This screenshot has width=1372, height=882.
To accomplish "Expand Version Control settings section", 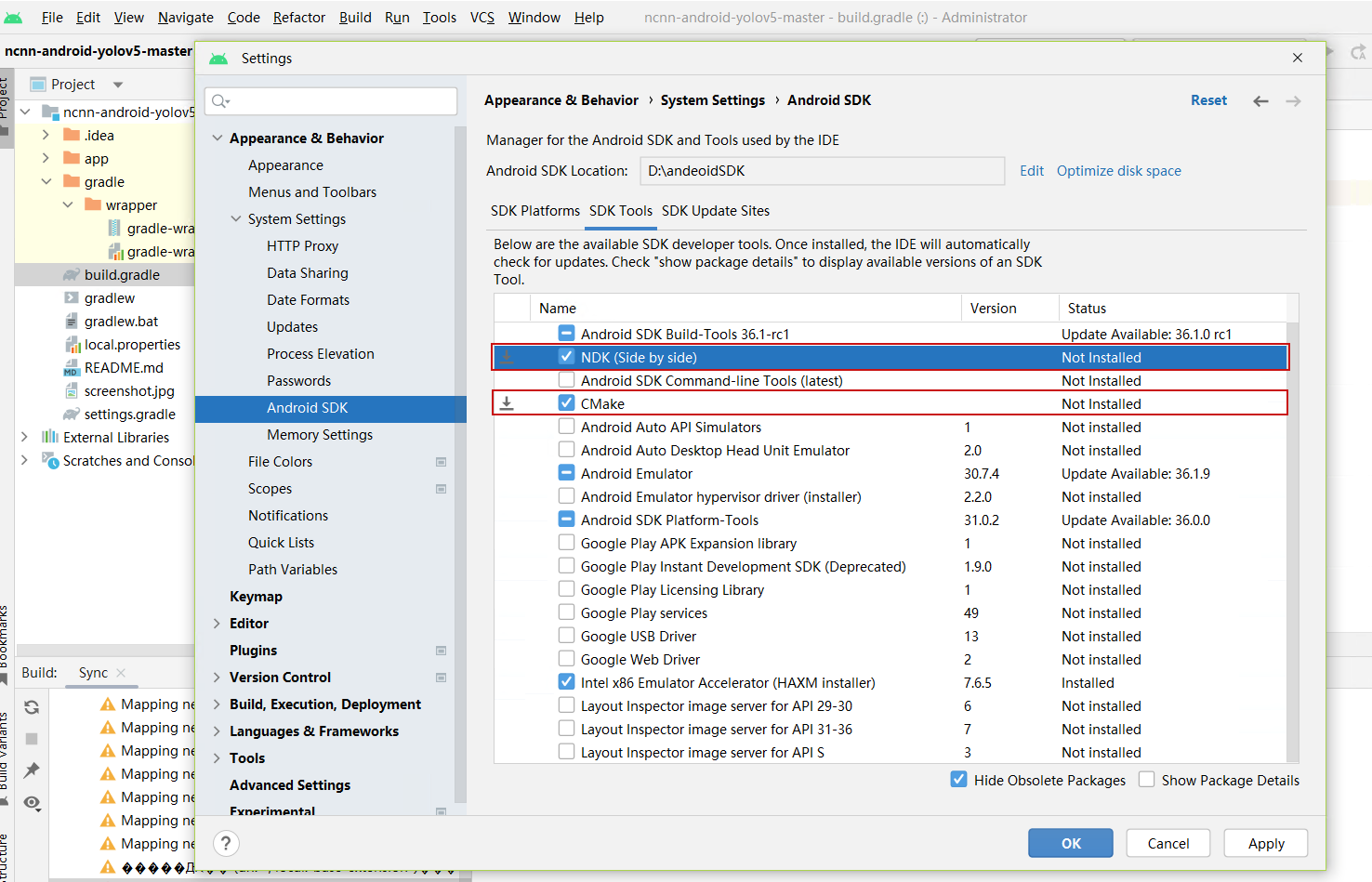I will click(x=218, y=678).
